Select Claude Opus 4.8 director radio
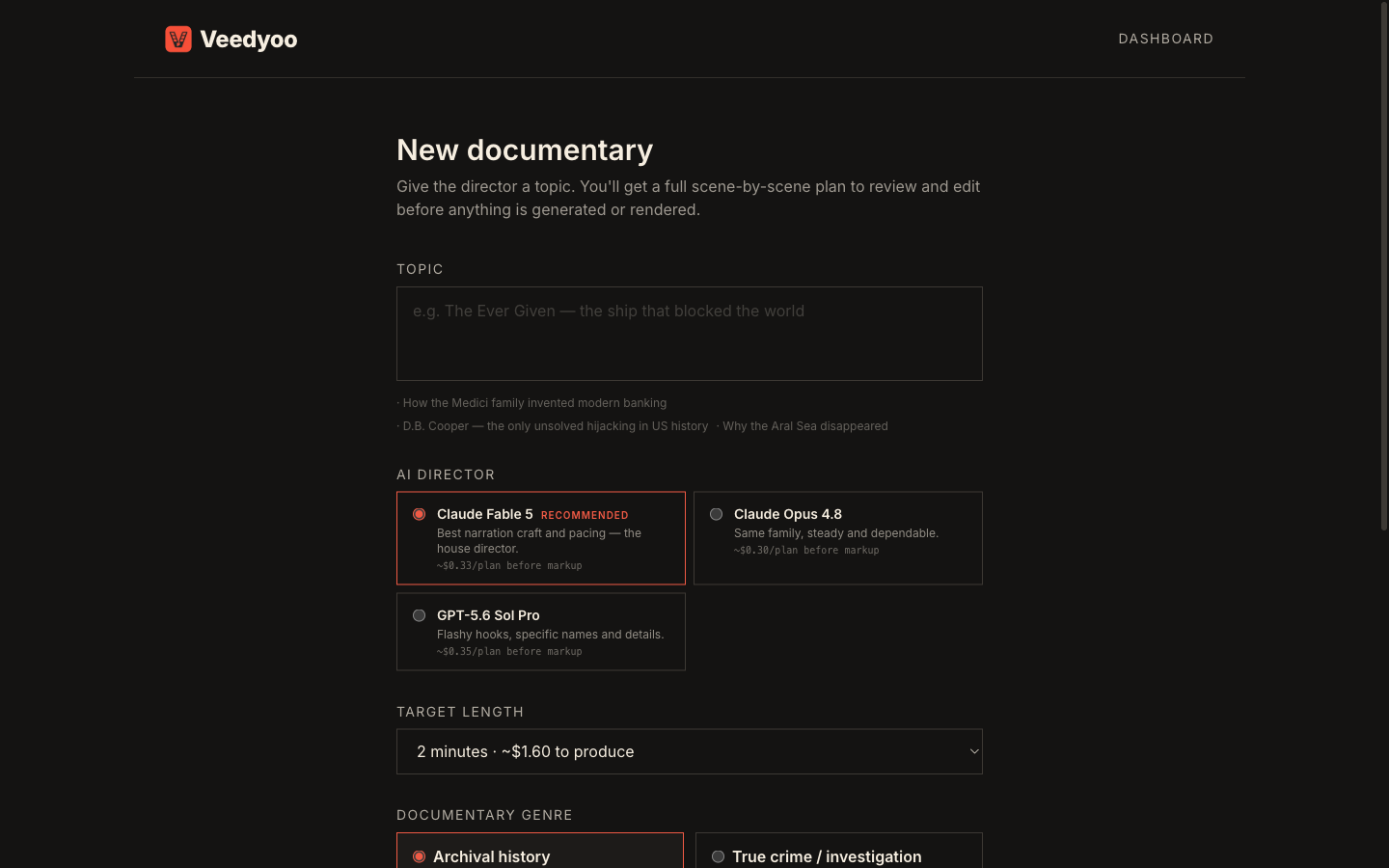Viewport: 1389px width, 868px height. click(x=716, y=514)
